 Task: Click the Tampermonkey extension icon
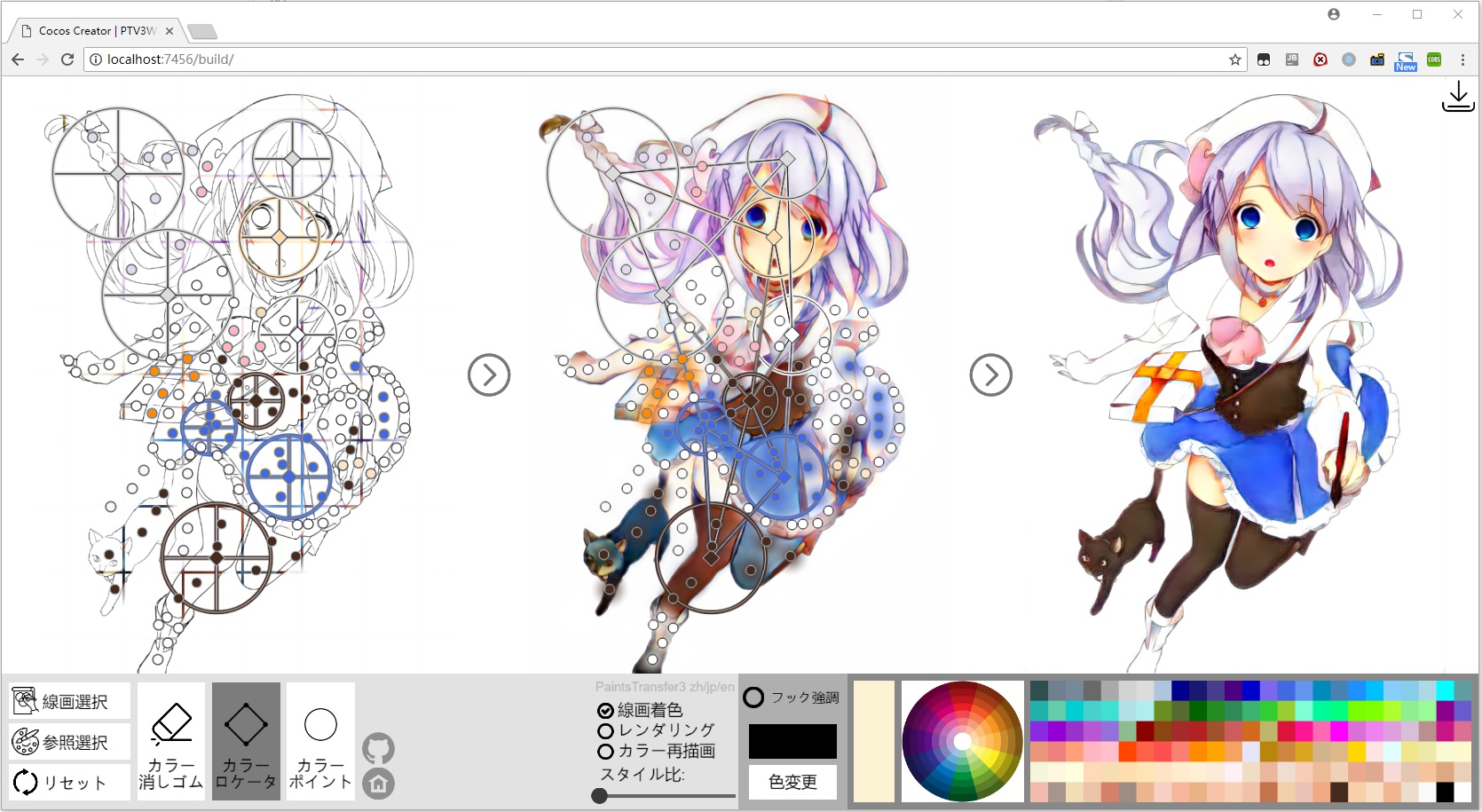[1264, 59]
